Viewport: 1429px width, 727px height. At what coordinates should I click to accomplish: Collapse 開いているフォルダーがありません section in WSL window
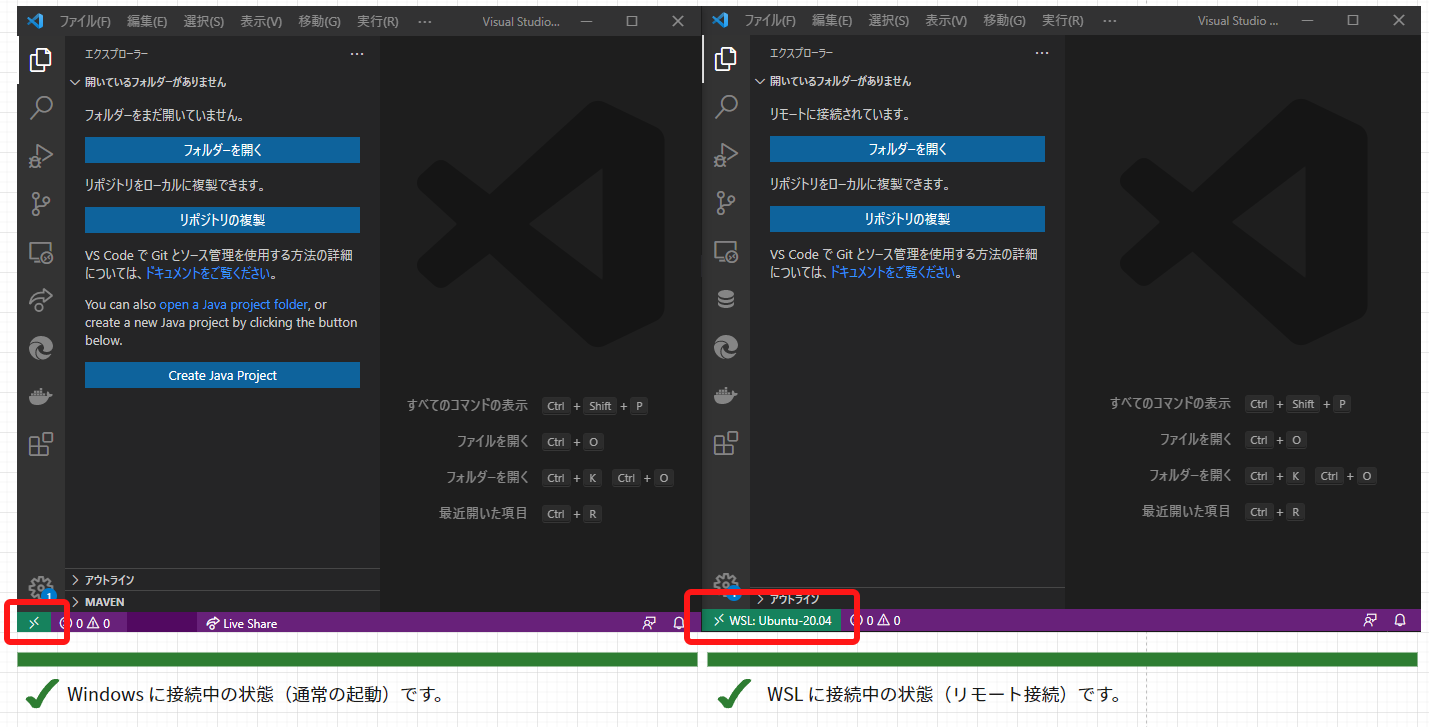coord(907,81)
